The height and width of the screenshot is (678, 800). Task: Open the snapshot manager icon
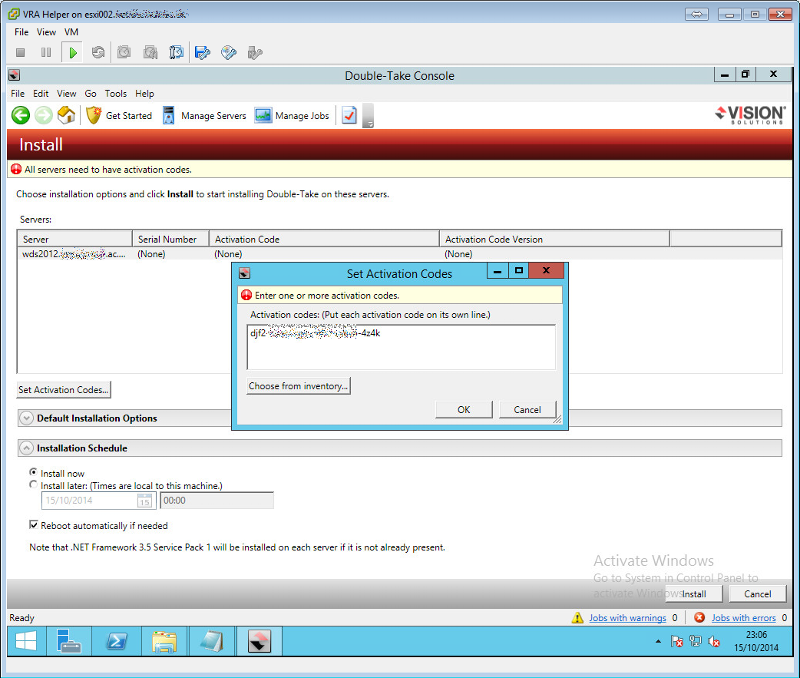[x=177, y=52]
